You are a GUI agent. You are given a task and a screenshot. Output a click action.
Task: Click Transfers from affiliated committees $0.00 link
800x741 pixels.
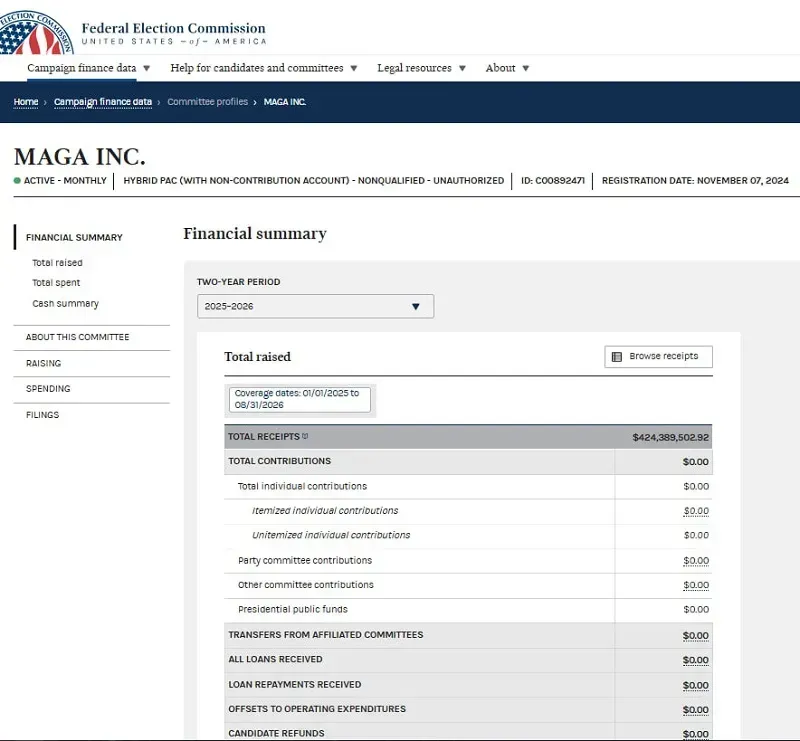coord(695,635)
